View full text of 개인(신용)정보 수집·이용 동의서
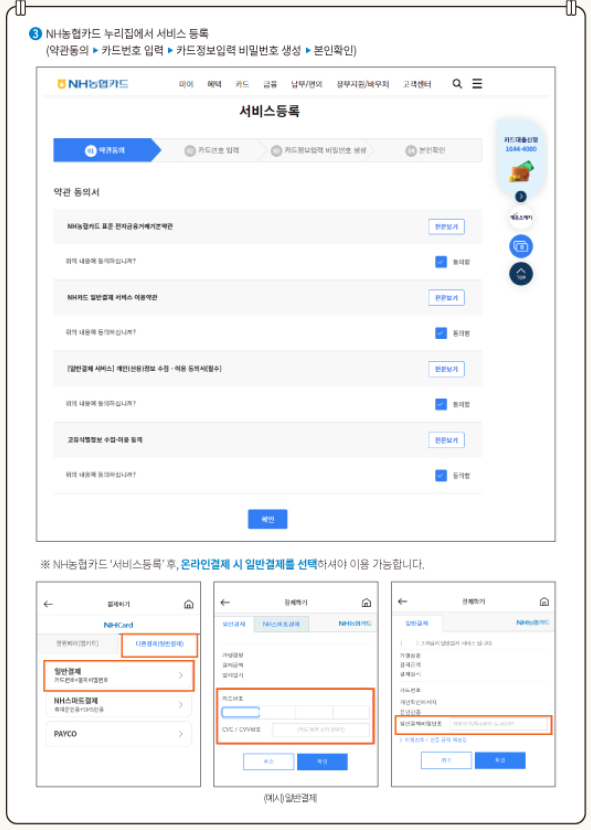591x830 pixels. pos(446,369)
